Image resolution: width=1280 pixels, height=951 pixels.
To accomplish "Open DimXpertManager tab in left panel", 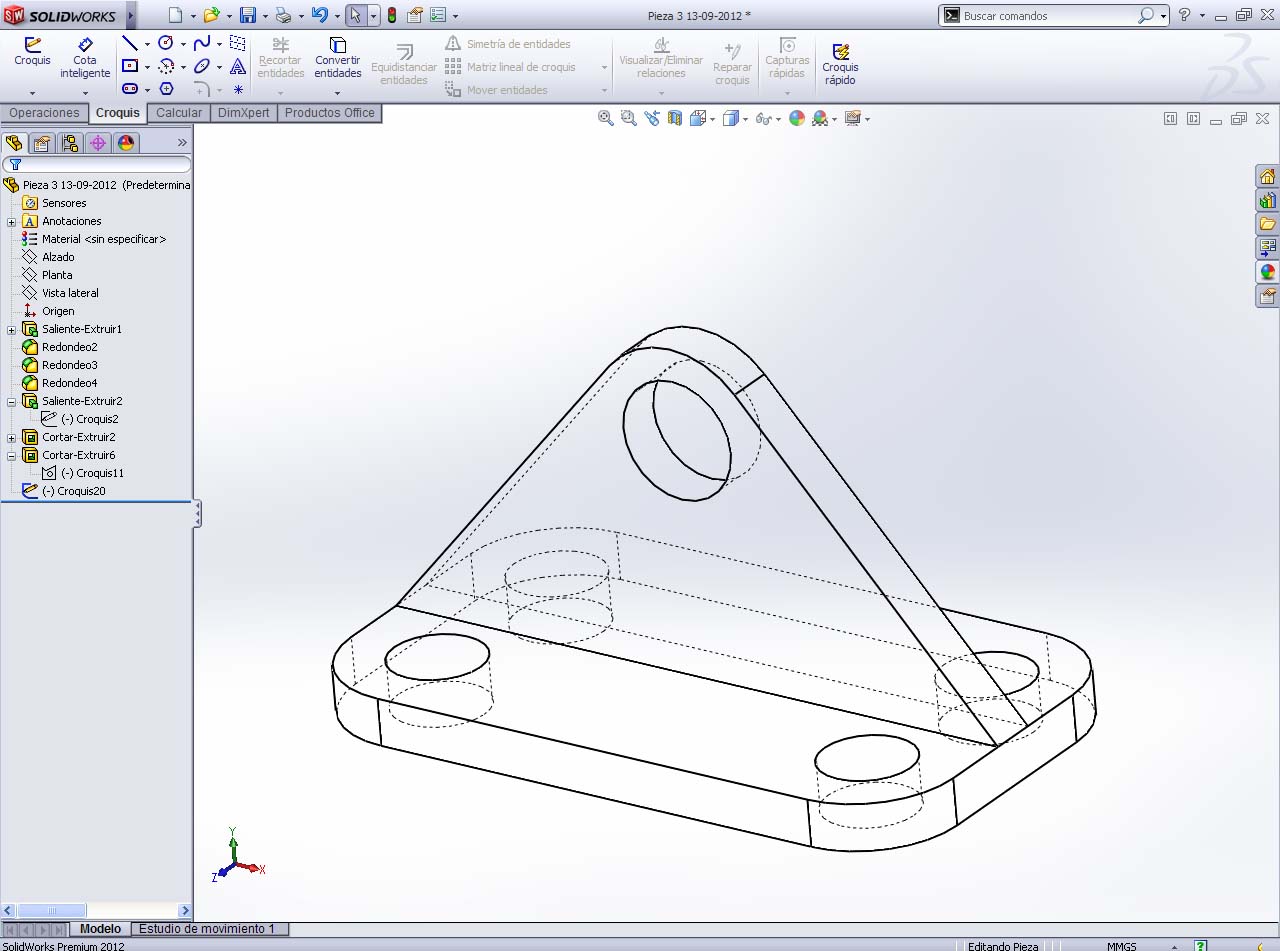I will point(98,143).
